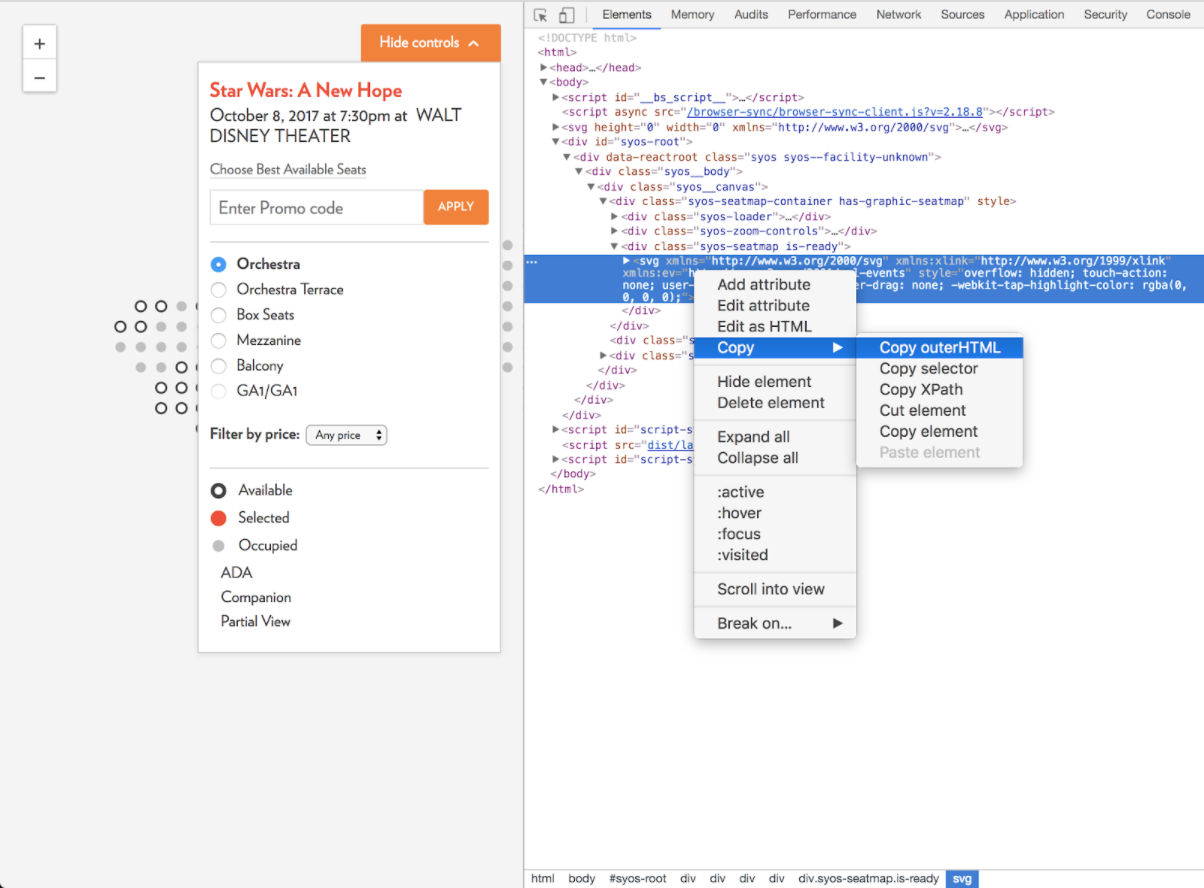Open the Break on submenu arrow
1204x888 pixels.
click(838, 624)
